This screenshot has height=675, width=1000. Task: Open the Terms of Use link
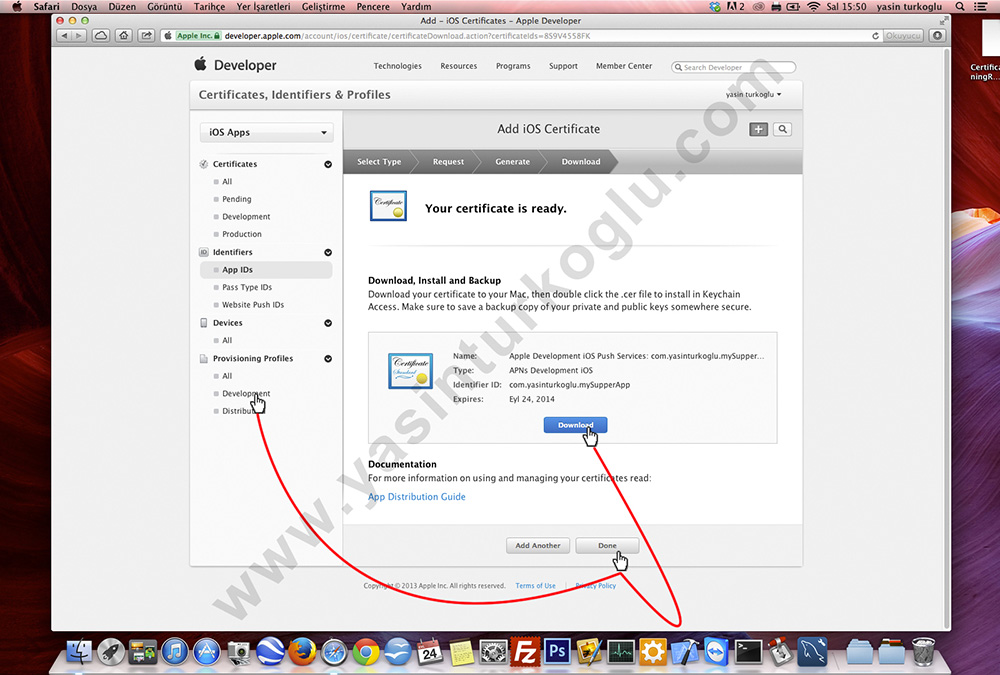535,586
